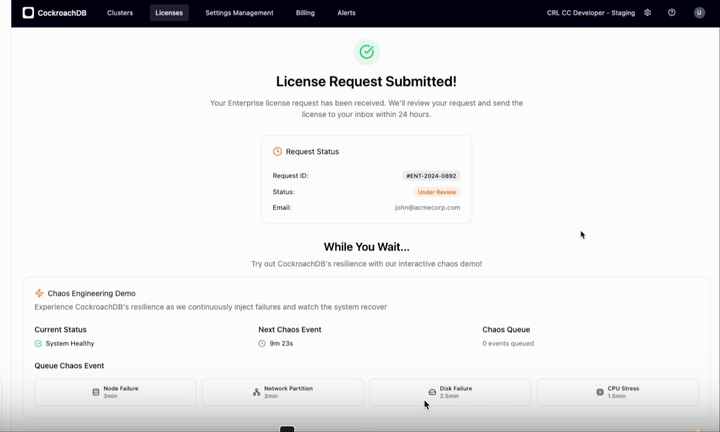Select the Licenses tab
This screenshot has height=432, width=720.
coord(169,13)
